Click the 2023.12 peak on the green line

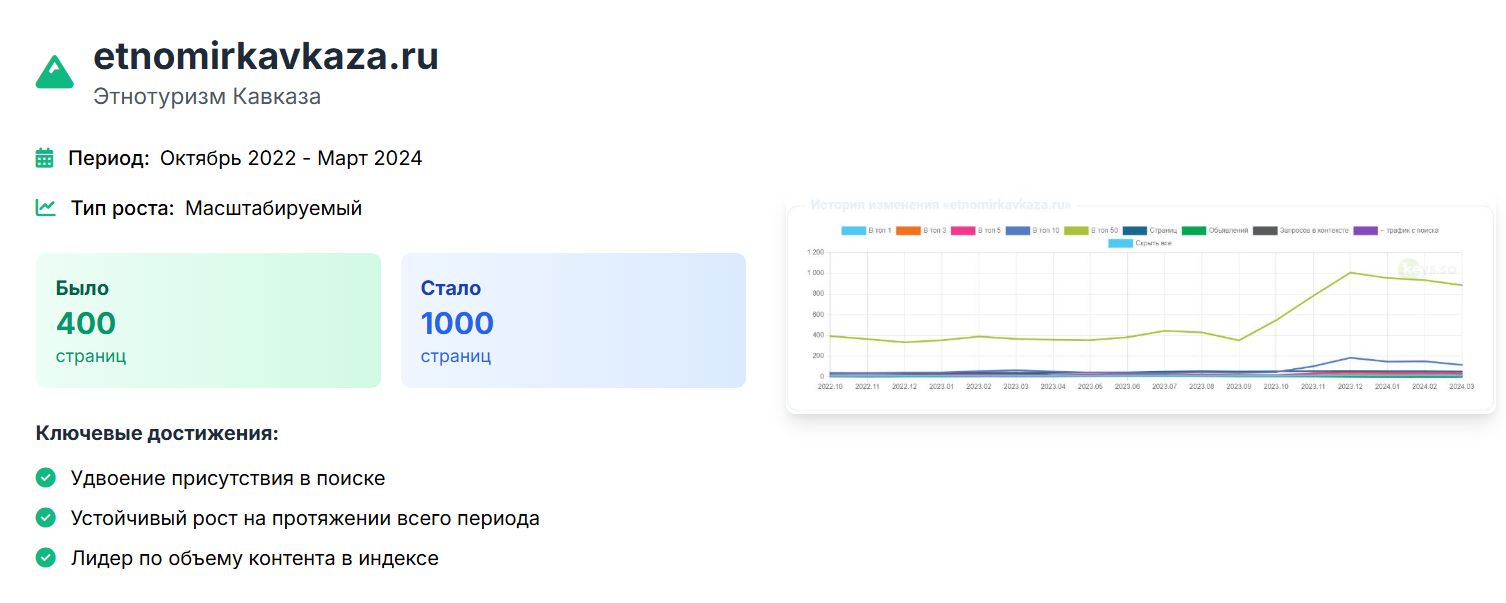pos(1350,272)
